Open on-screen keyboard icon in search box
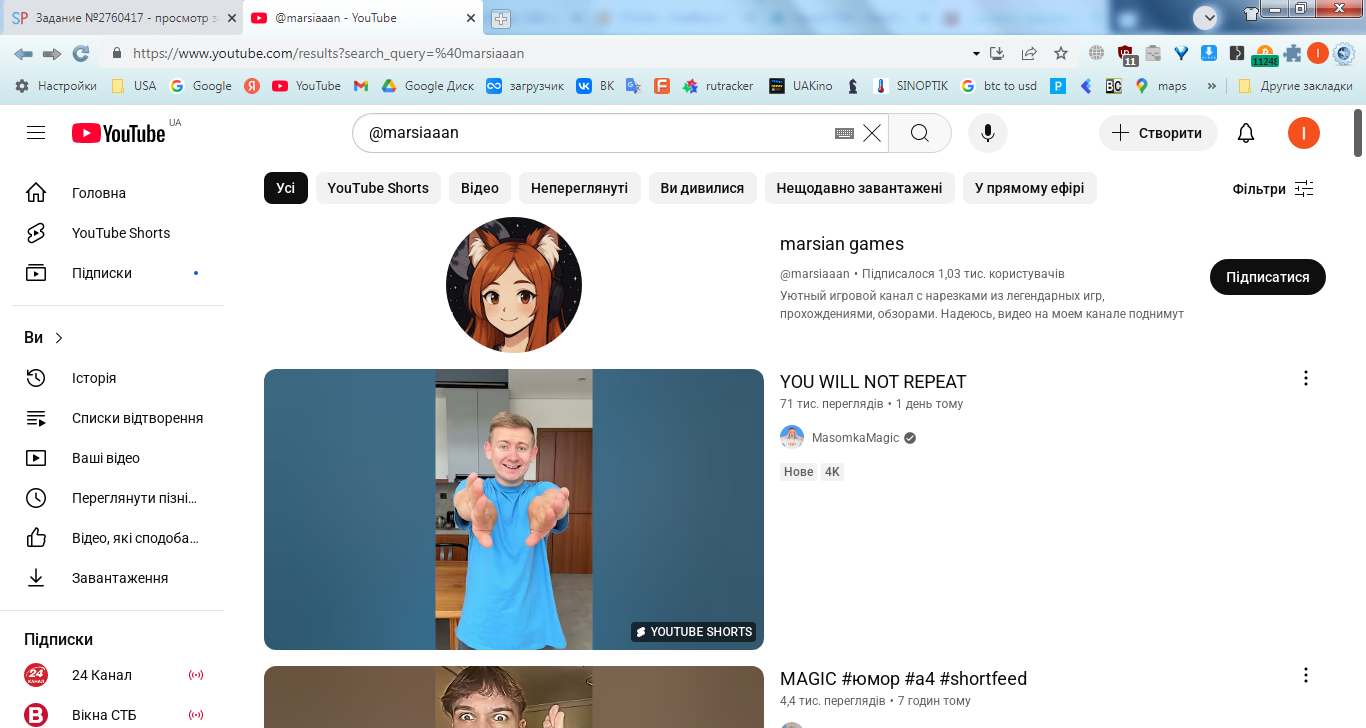 click(844, 133)
